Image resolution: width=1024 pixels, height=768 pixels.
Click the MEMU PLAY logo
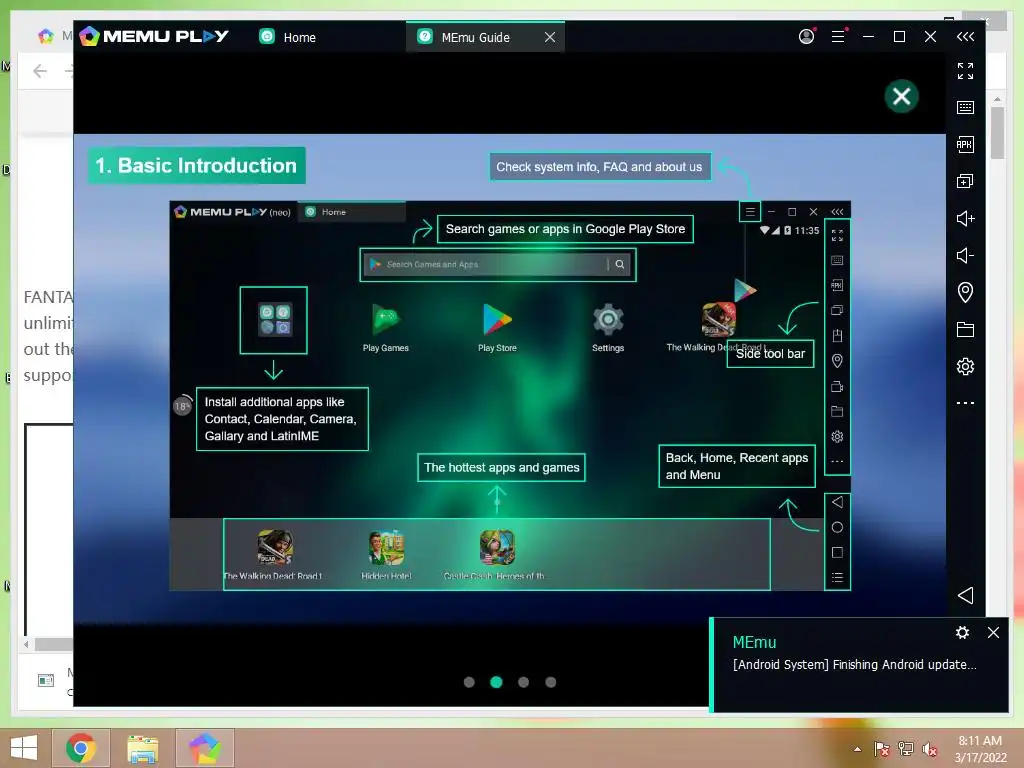pyautogui.click(x=154, y=36)
